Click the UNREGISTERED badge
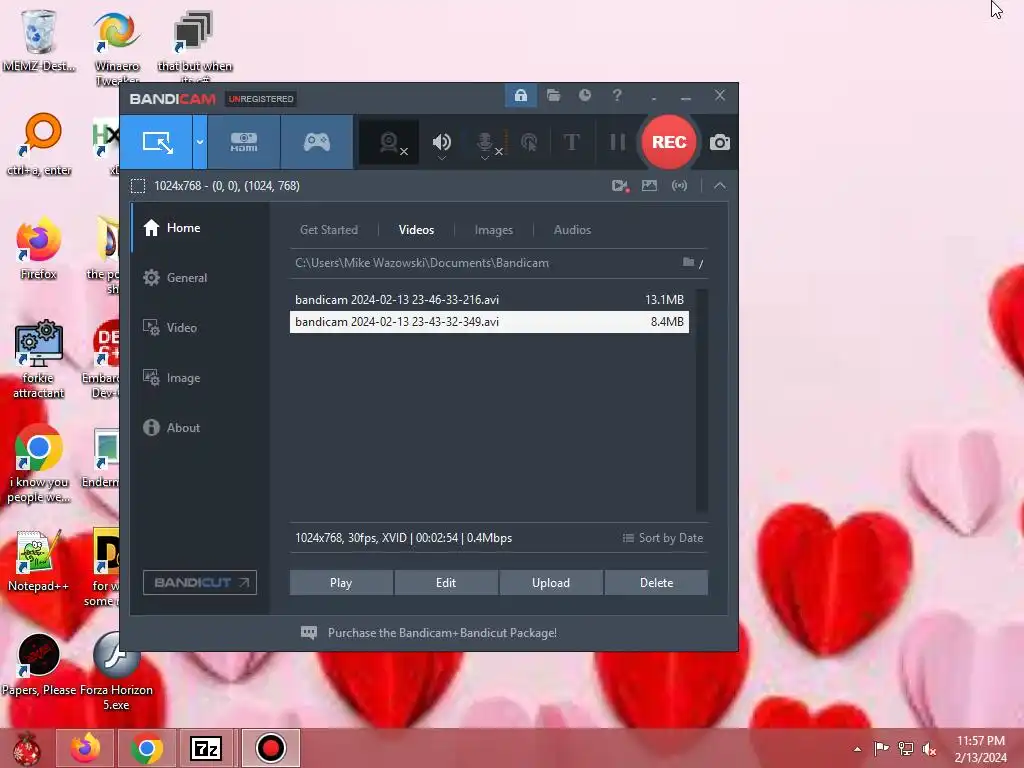Viewport: 1024px width, 768px height. click(261, 99)
